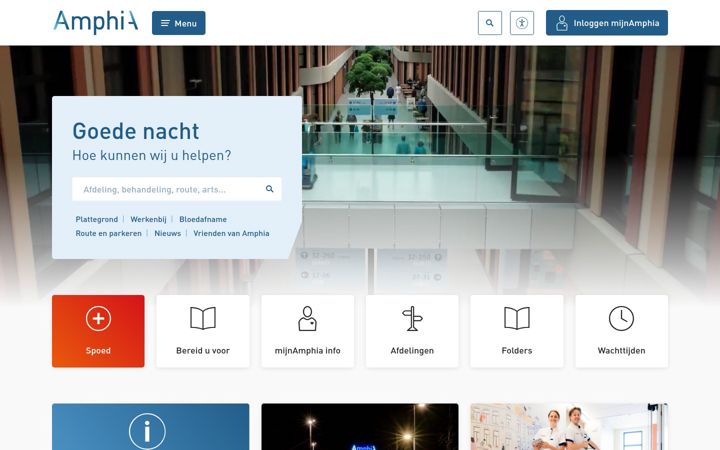Image resolution: width=720 pixels, height=450 pixels.
Task: Click the Folders book icon
Action: point(517,318)
